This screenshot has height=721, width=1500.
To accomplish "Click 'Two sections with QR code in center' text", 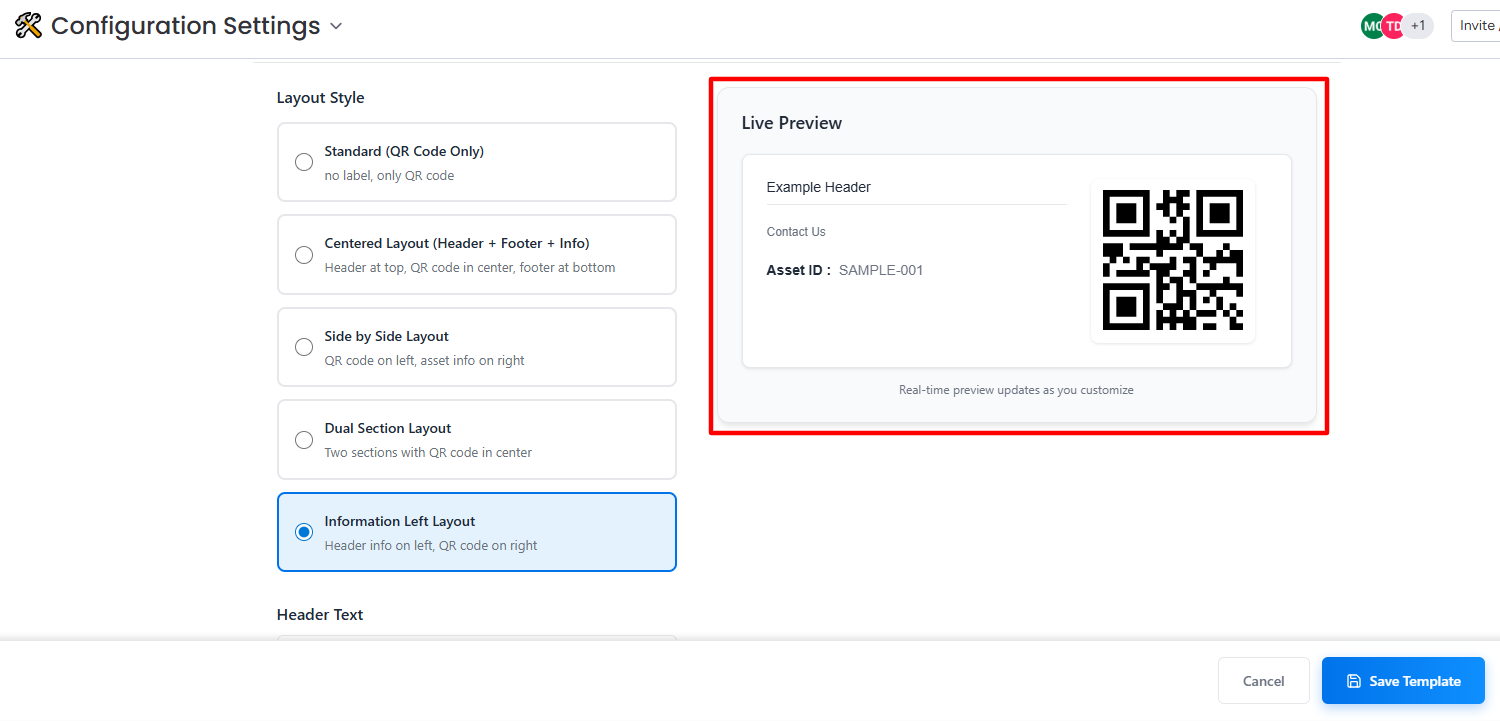I will [x=428, y=453].
